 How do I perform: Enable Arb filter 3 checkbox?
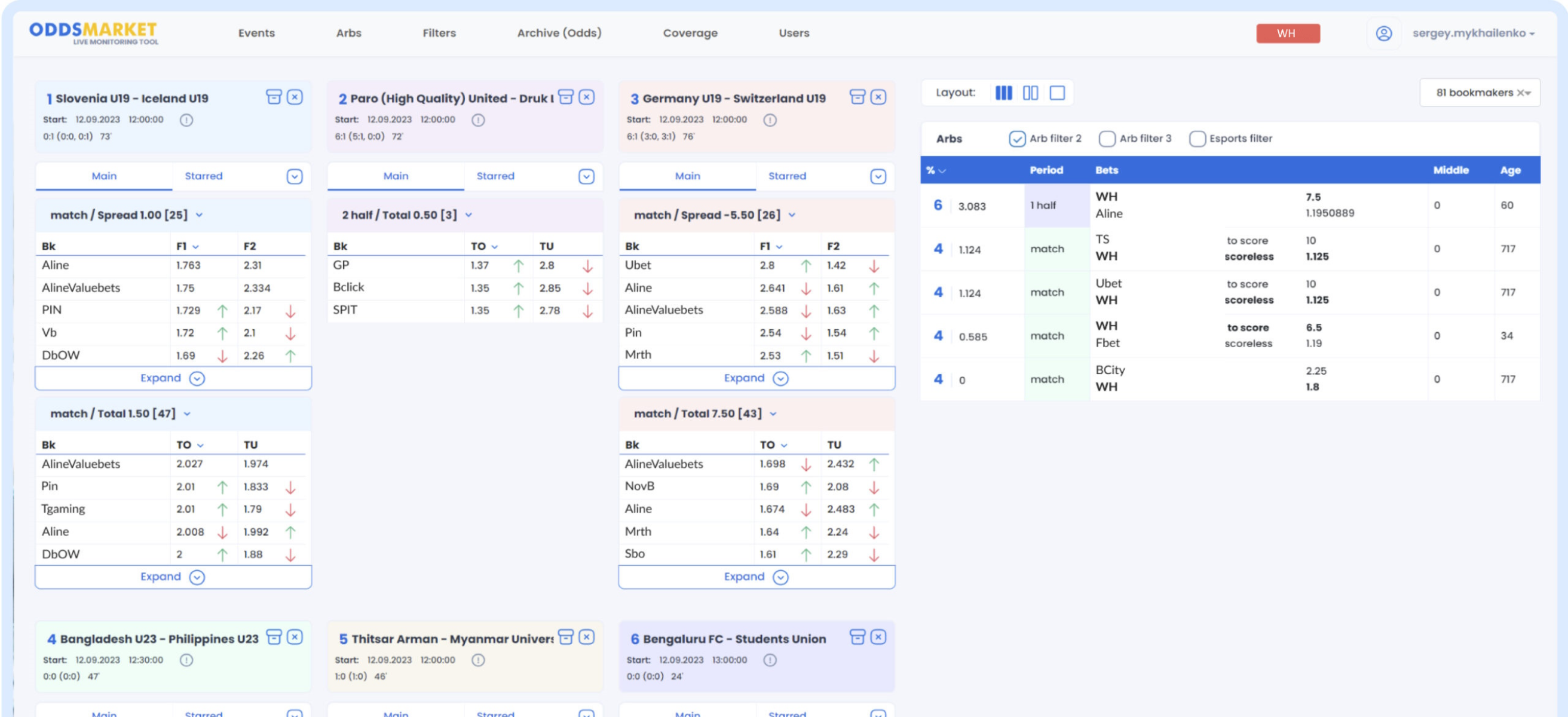[1106, 139]
